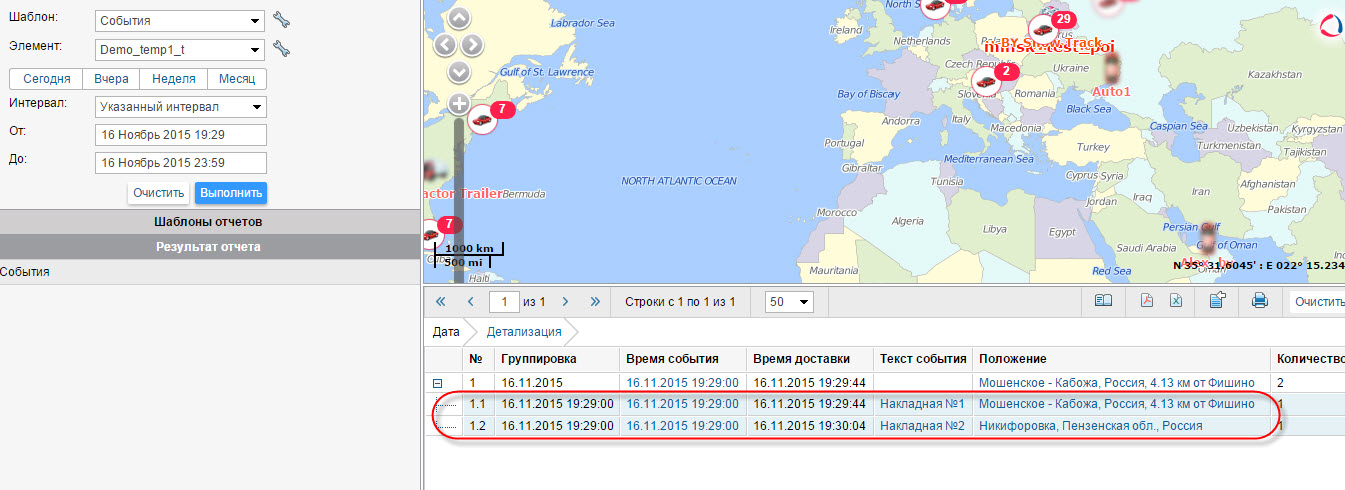The width and height of the screenshot is (1345, 490).
Task: Open the Шаблон dropdown (События)
Action: 180,21
